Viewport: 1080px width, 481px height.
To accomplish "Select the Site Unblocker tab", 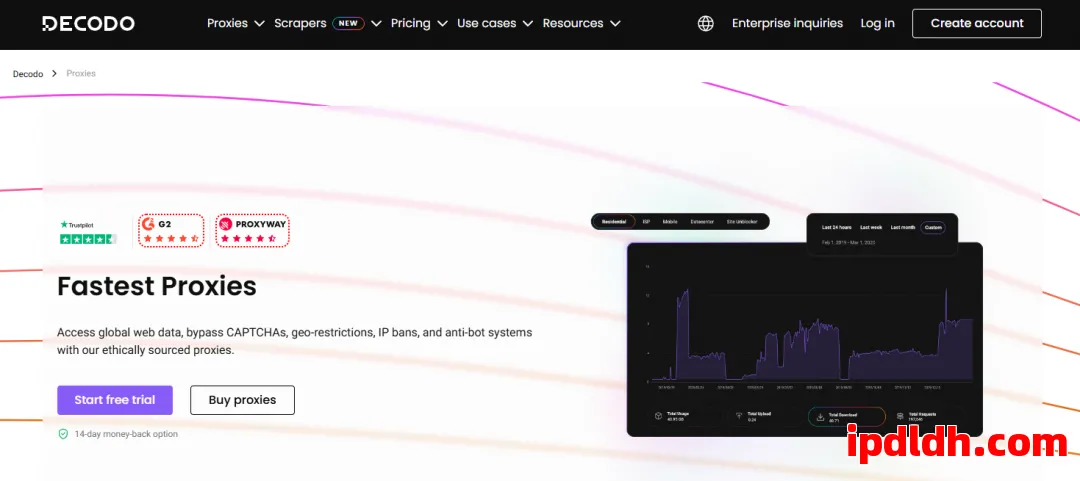I will click(x=743, y=222).
